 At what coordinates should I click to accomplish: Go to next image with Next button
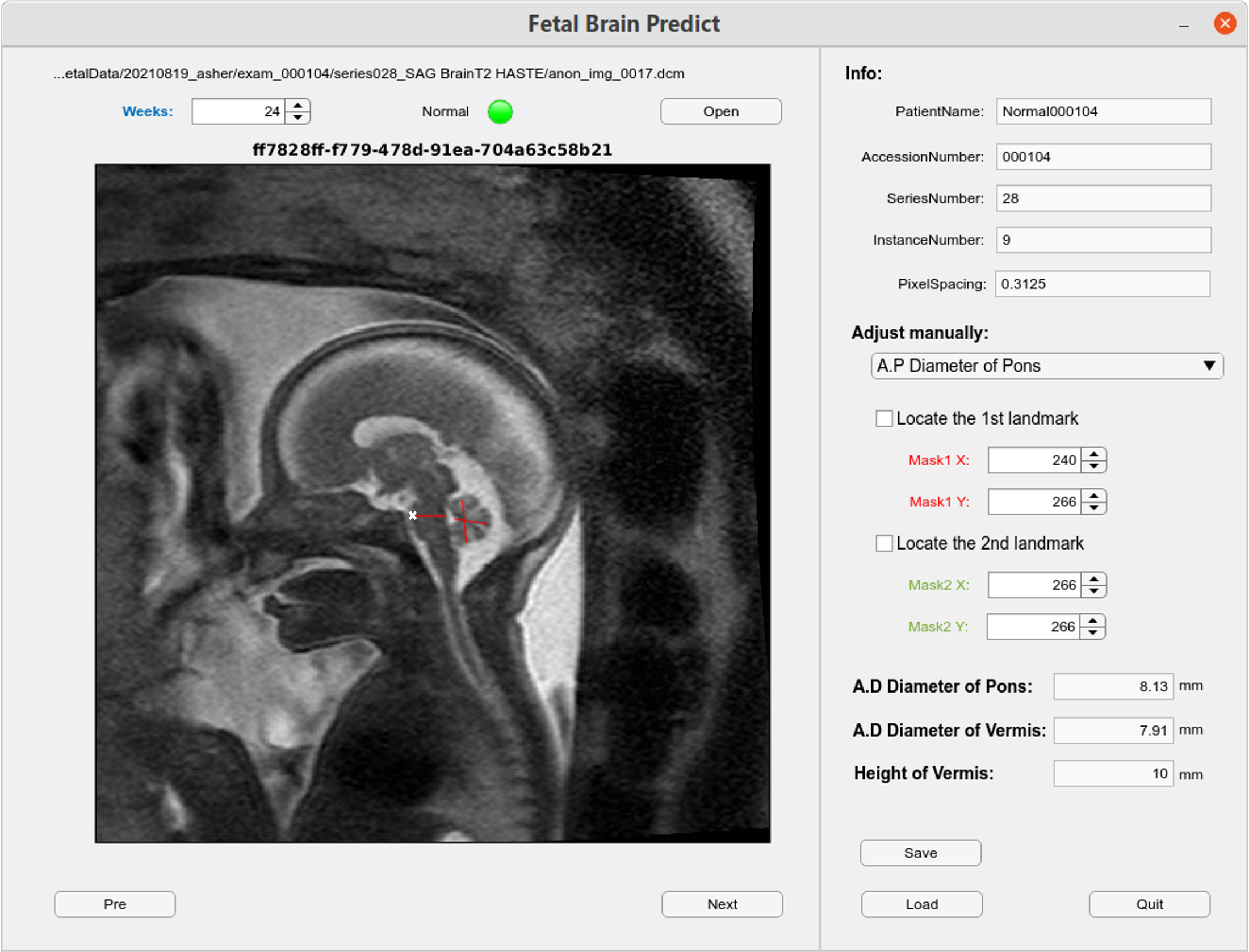tap(722, 904)
